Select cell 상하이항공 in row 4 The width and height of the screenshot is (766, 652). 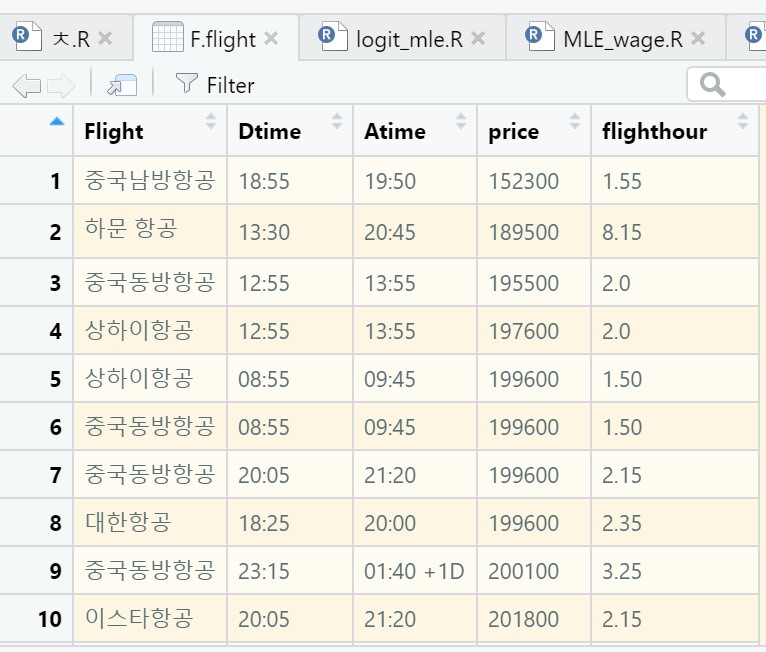tap(150, 331)
